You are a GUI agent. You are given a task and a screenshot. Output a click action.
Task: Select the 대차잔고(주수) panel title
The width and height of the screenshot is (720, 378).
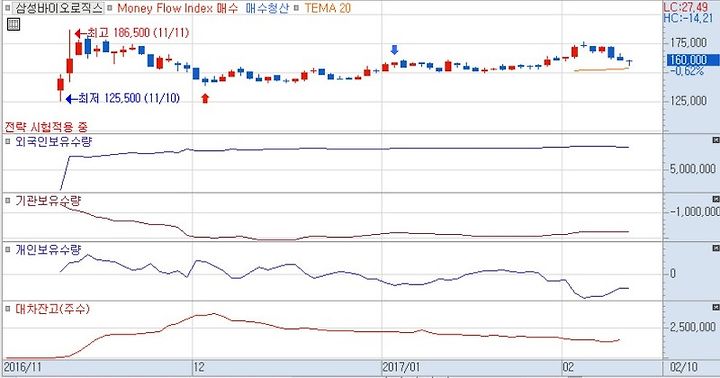[52, 309]
